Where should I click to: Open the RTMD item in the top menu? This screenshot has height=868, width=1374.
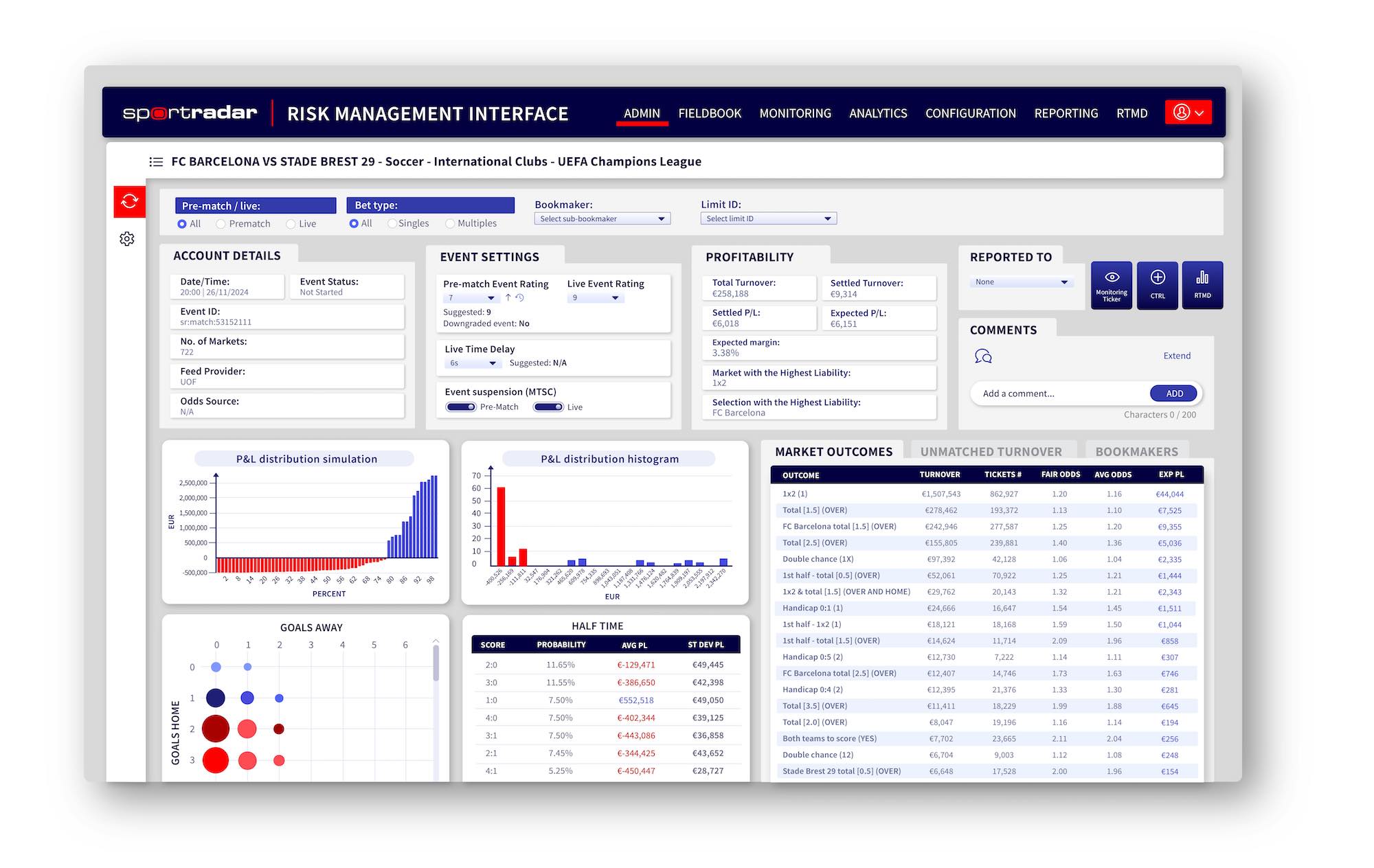(1131, 113)
